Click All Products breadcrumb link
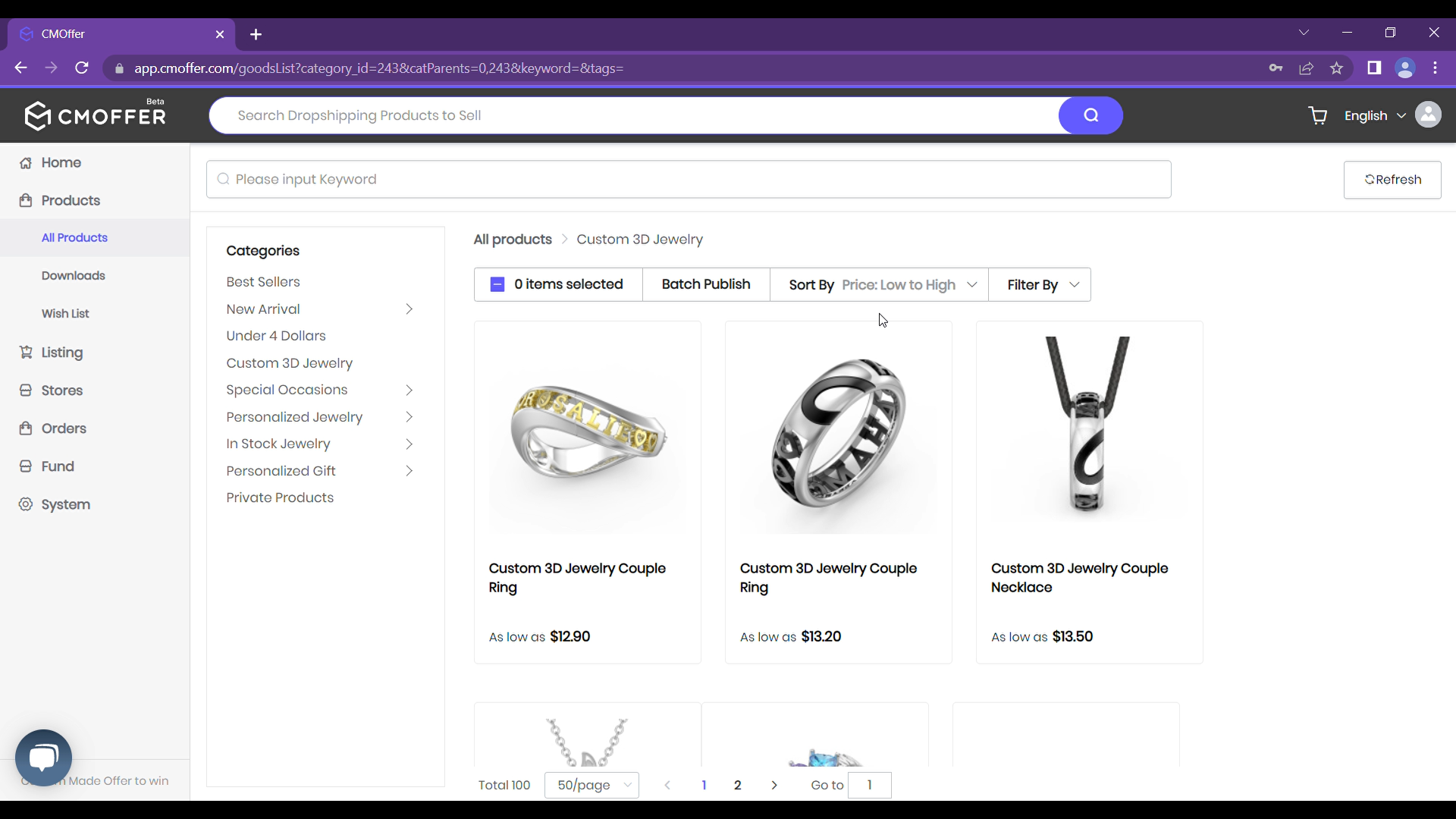Image resolution: width=1456 pixels, height=819 pixels. [x=513, y=240]
